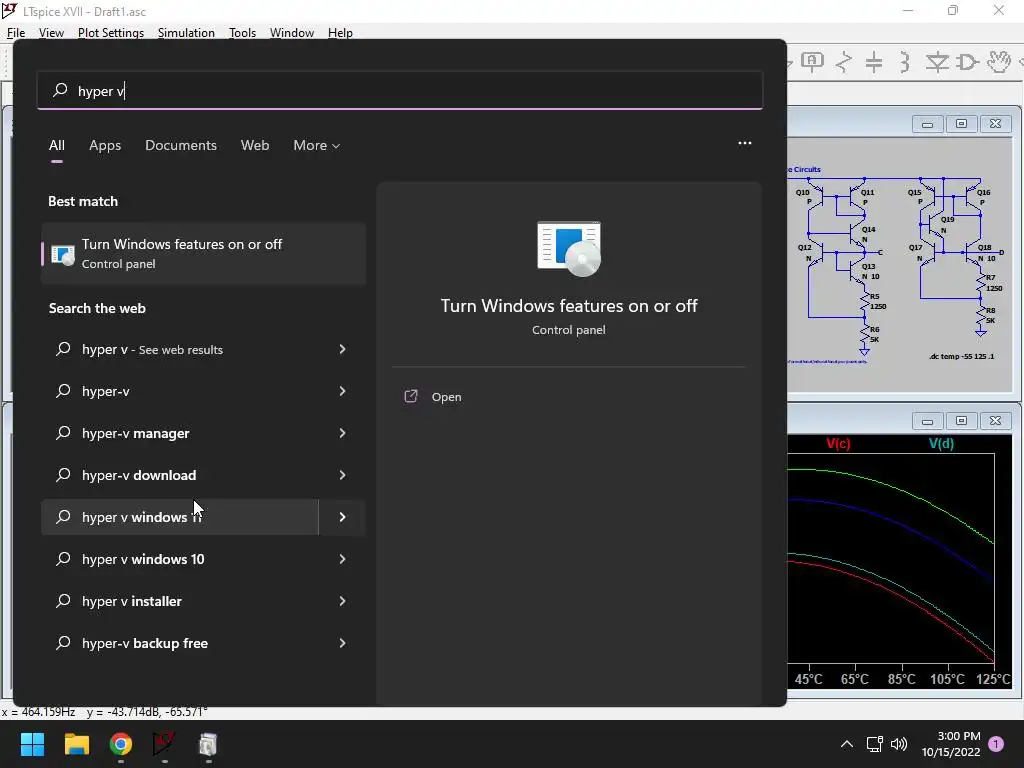1024x768 pixels.
Task: Switch to LTspice from taskbar
Action: pyautogui.click(x=164, y=744)
